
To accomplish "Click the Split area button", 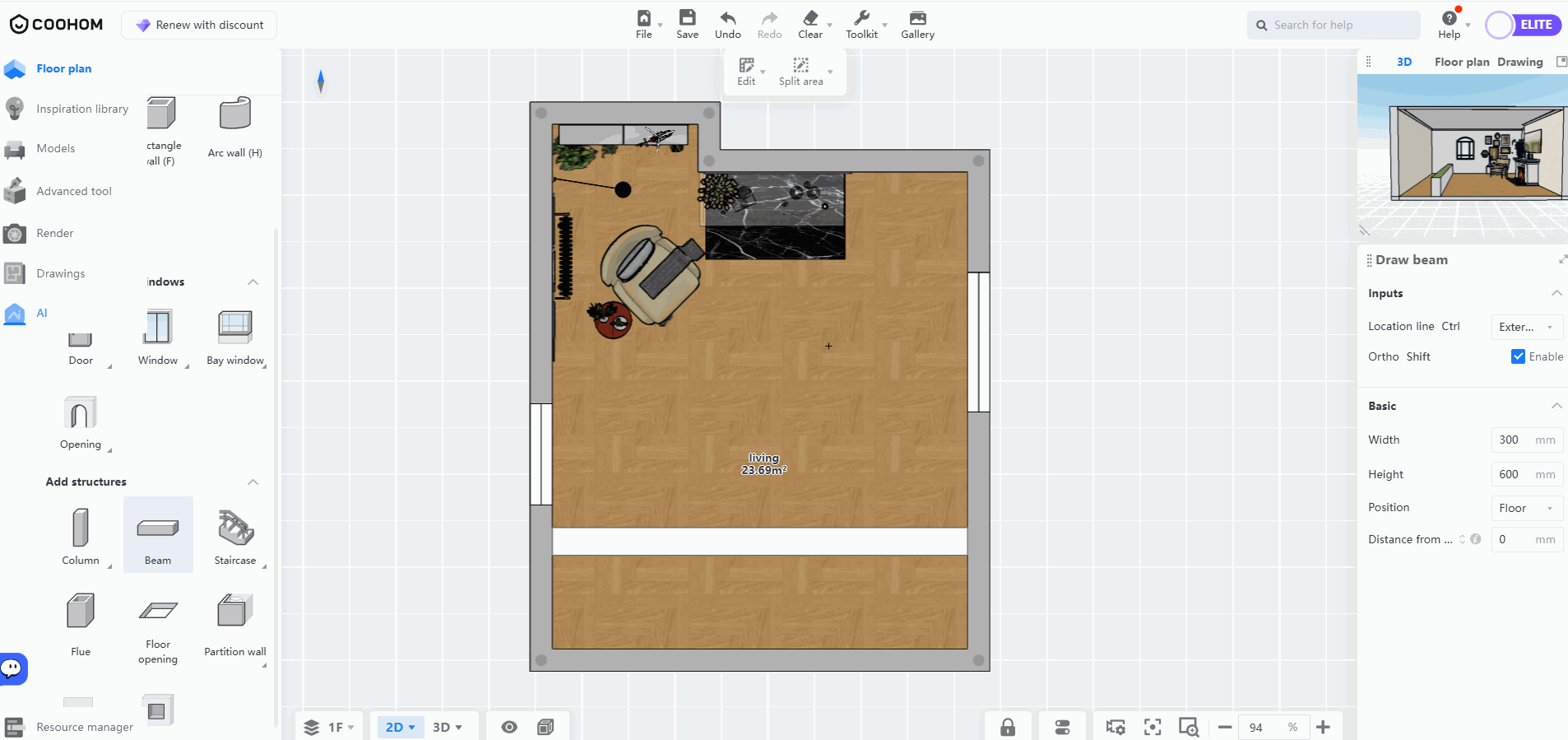I will click(800, 72).
